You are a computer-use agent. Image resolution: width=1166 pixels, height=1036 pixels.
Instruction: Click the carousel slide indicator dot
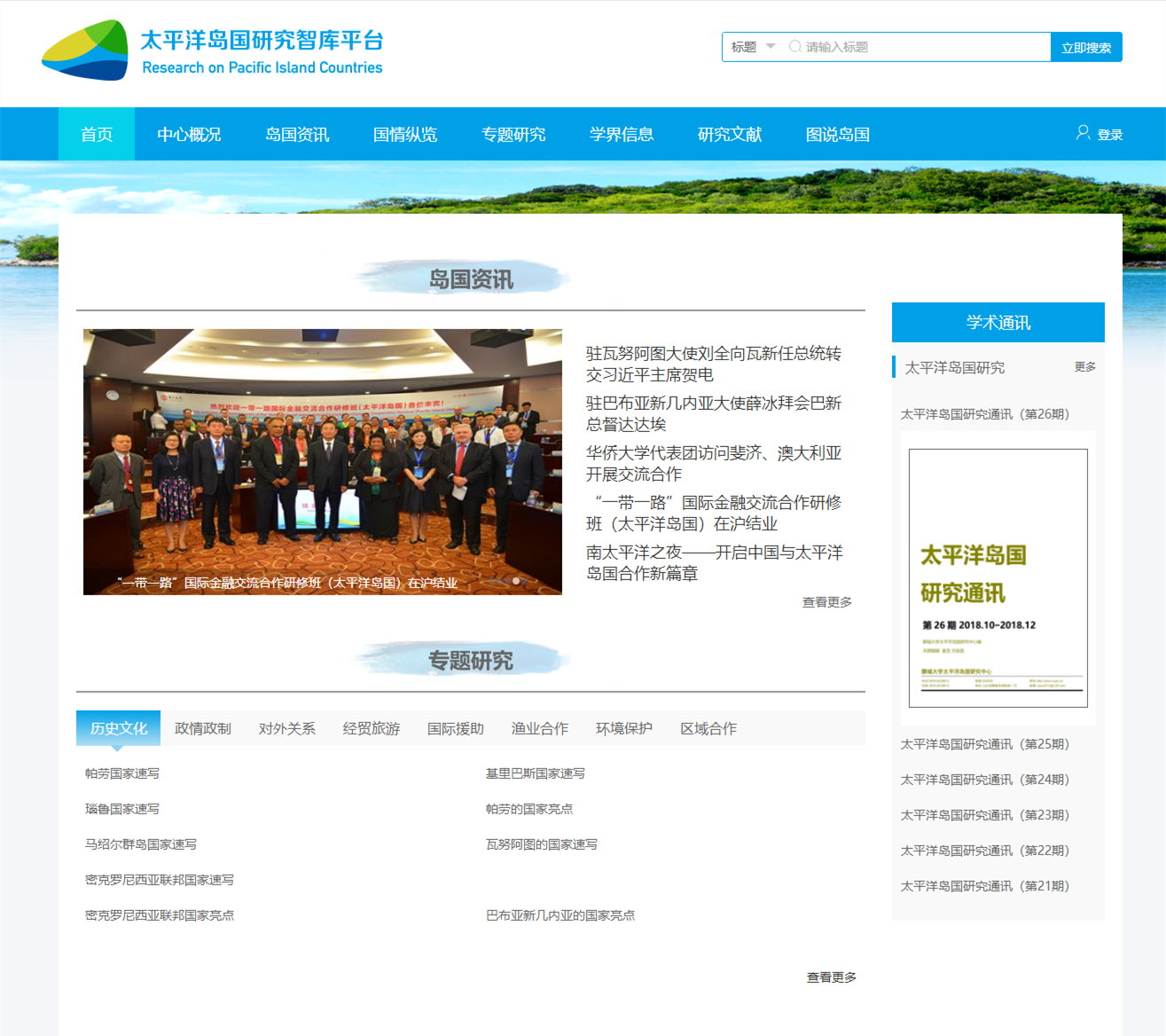pyautogui.click(x=516, y=581)
